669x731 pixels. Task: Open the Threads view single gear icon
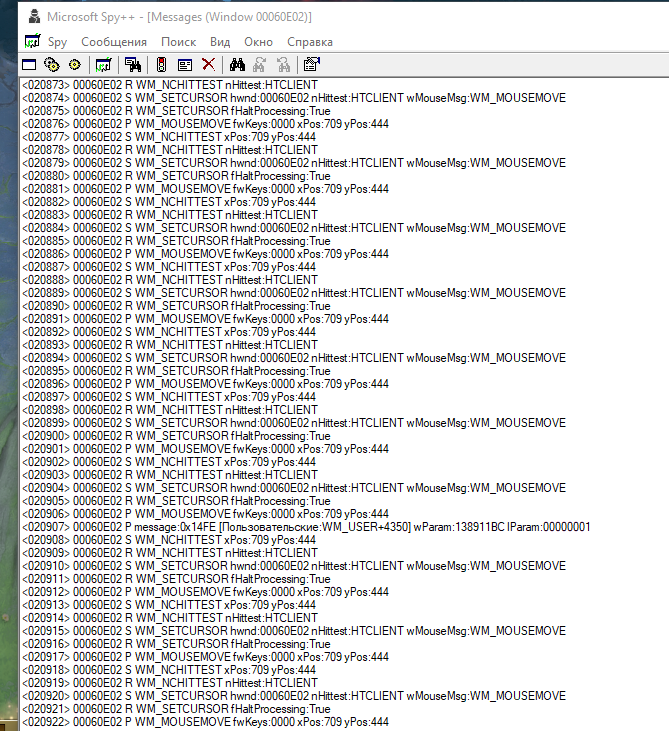[75, 65]
